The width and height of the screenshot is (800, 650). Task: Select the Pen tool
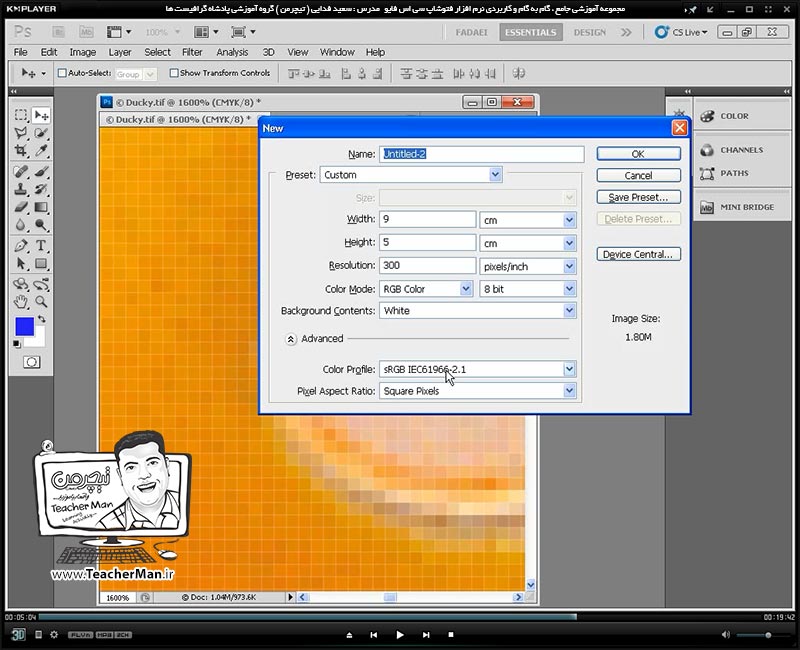coord(21,245)
